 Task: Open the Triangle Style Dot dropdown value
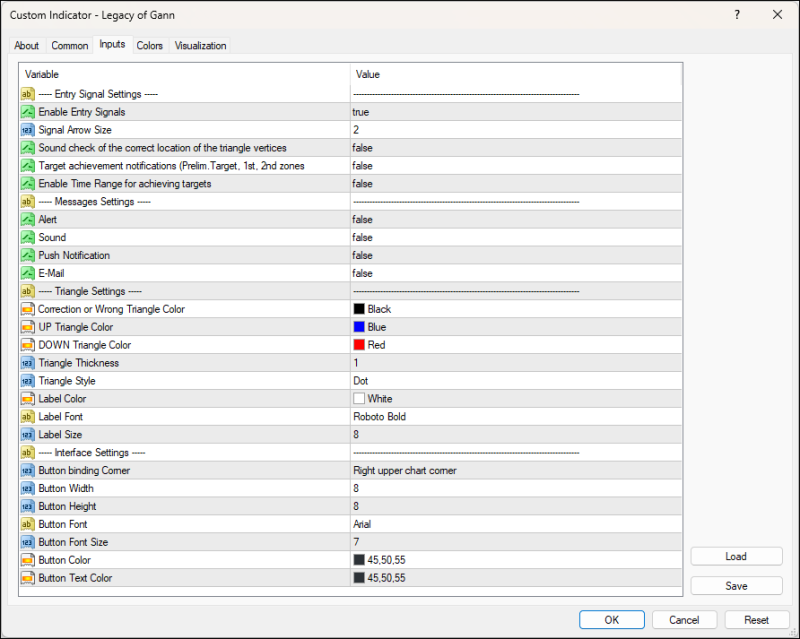pos(362,381)
